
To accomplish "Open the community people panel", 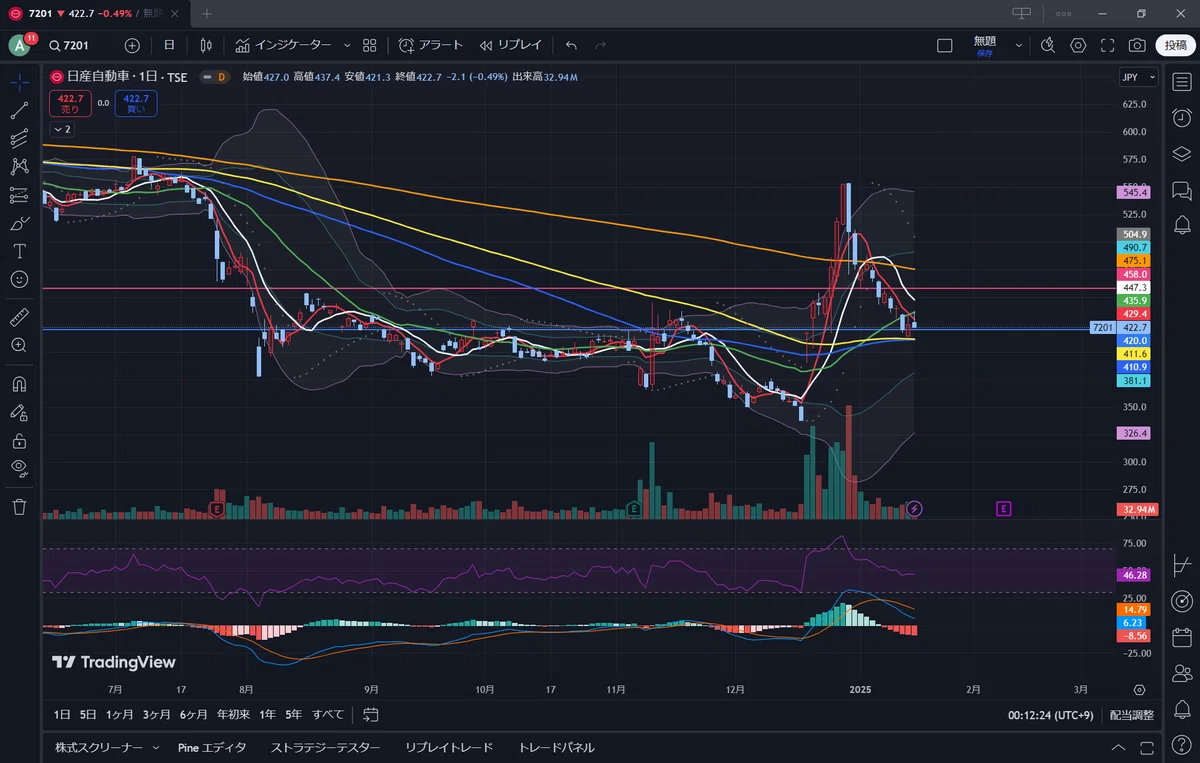I will (x=1182, y=672).
